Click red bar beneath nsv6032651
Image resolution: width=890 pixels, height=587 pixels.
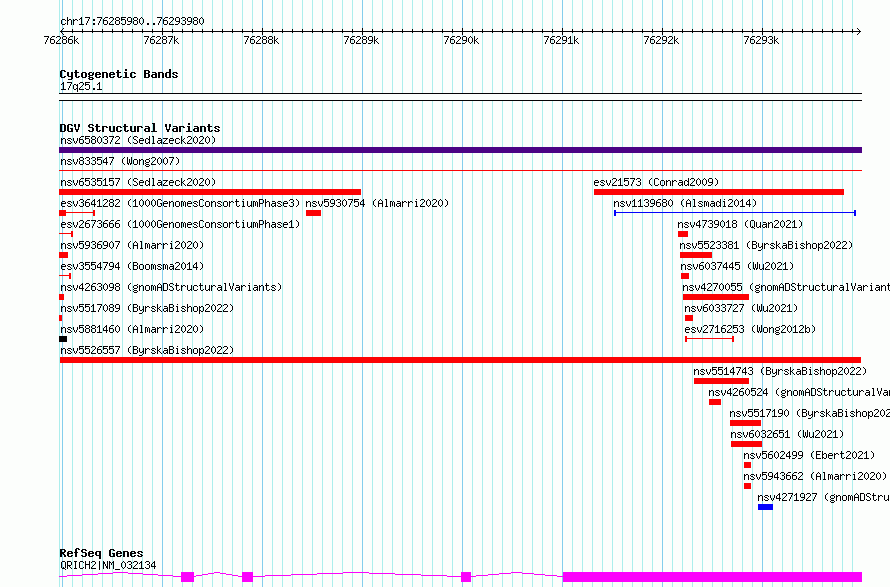tap(746, 444)
